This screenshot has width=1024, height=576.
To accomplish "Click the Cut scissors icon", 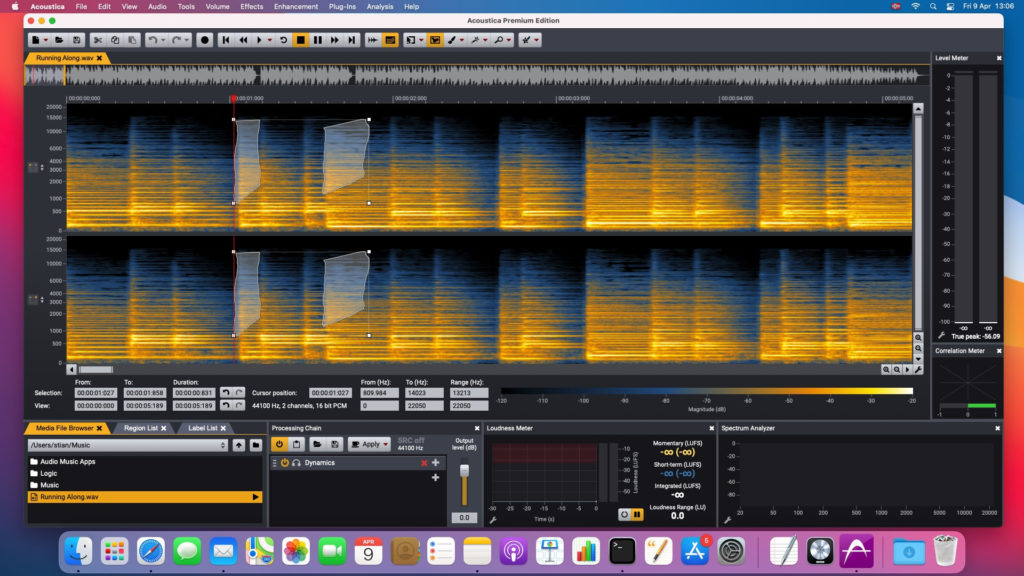I will [x=98, y=40].
